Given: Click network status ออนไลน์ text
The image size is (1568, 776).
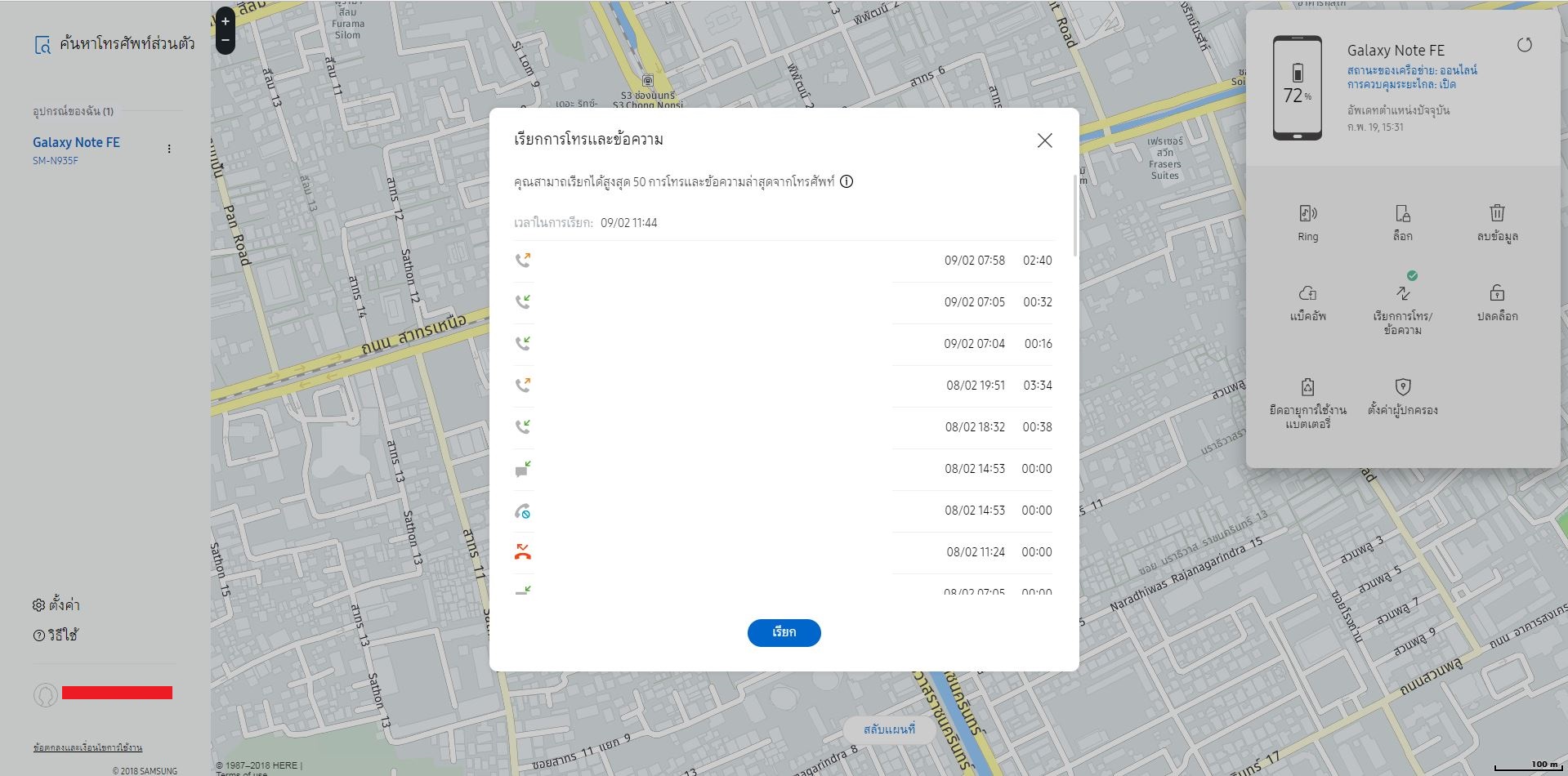Looking at the screenshot, I should [1412, 70].
